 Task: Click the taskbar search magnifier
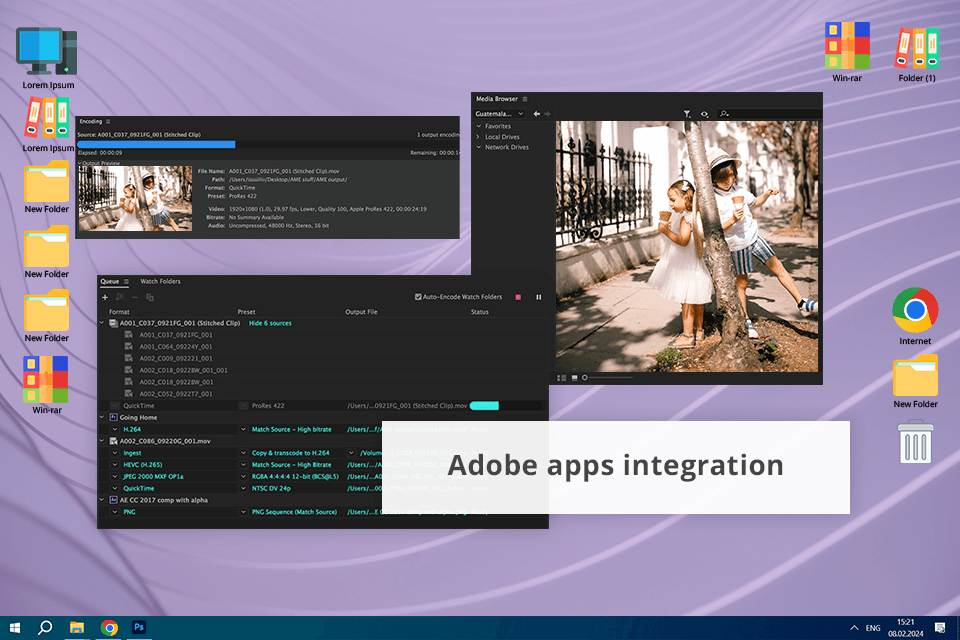point(45,628)
